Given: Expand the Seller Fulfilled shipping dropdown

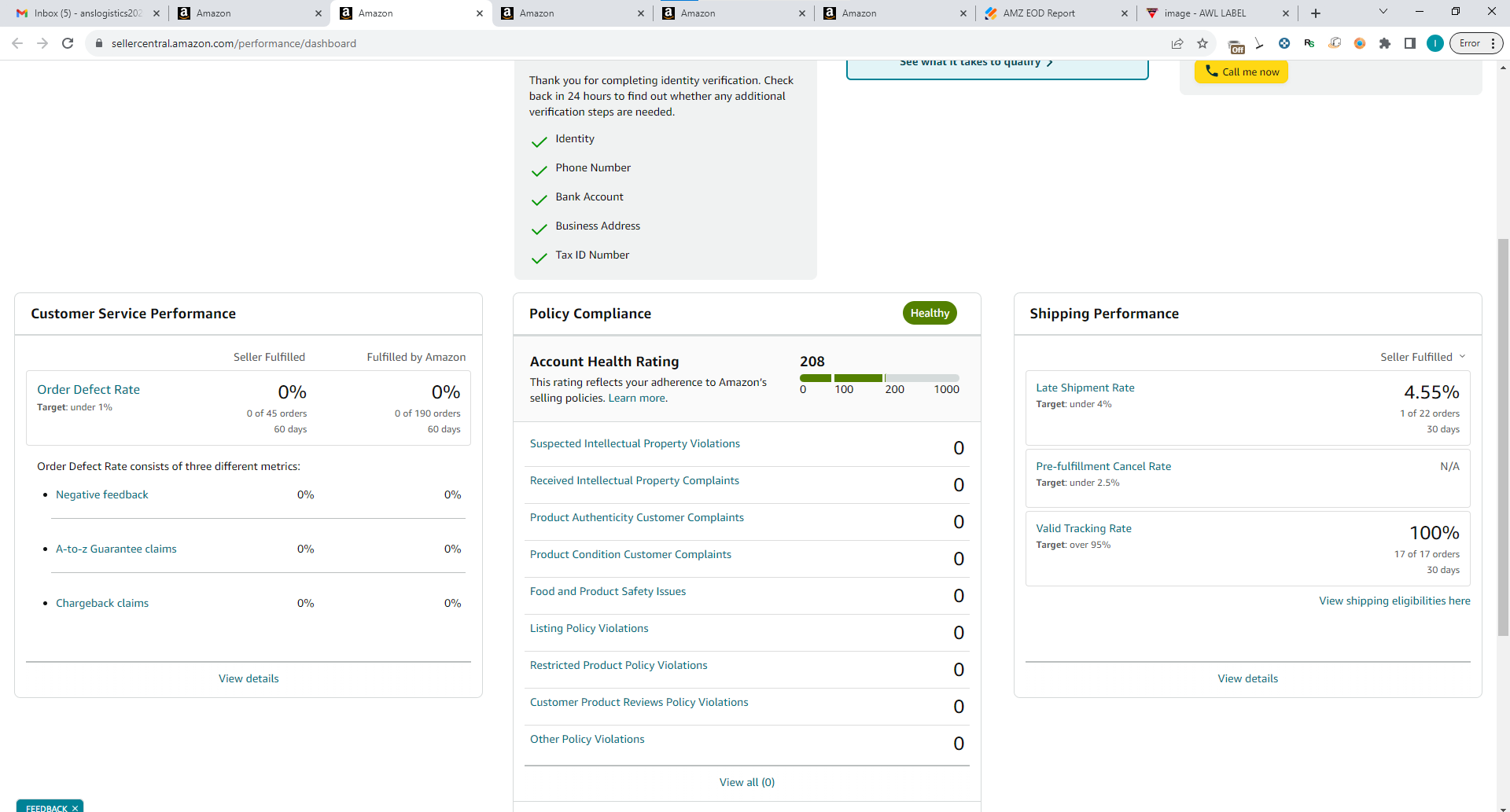Looking at the screenshot, I should click(x=1423, y=357).
